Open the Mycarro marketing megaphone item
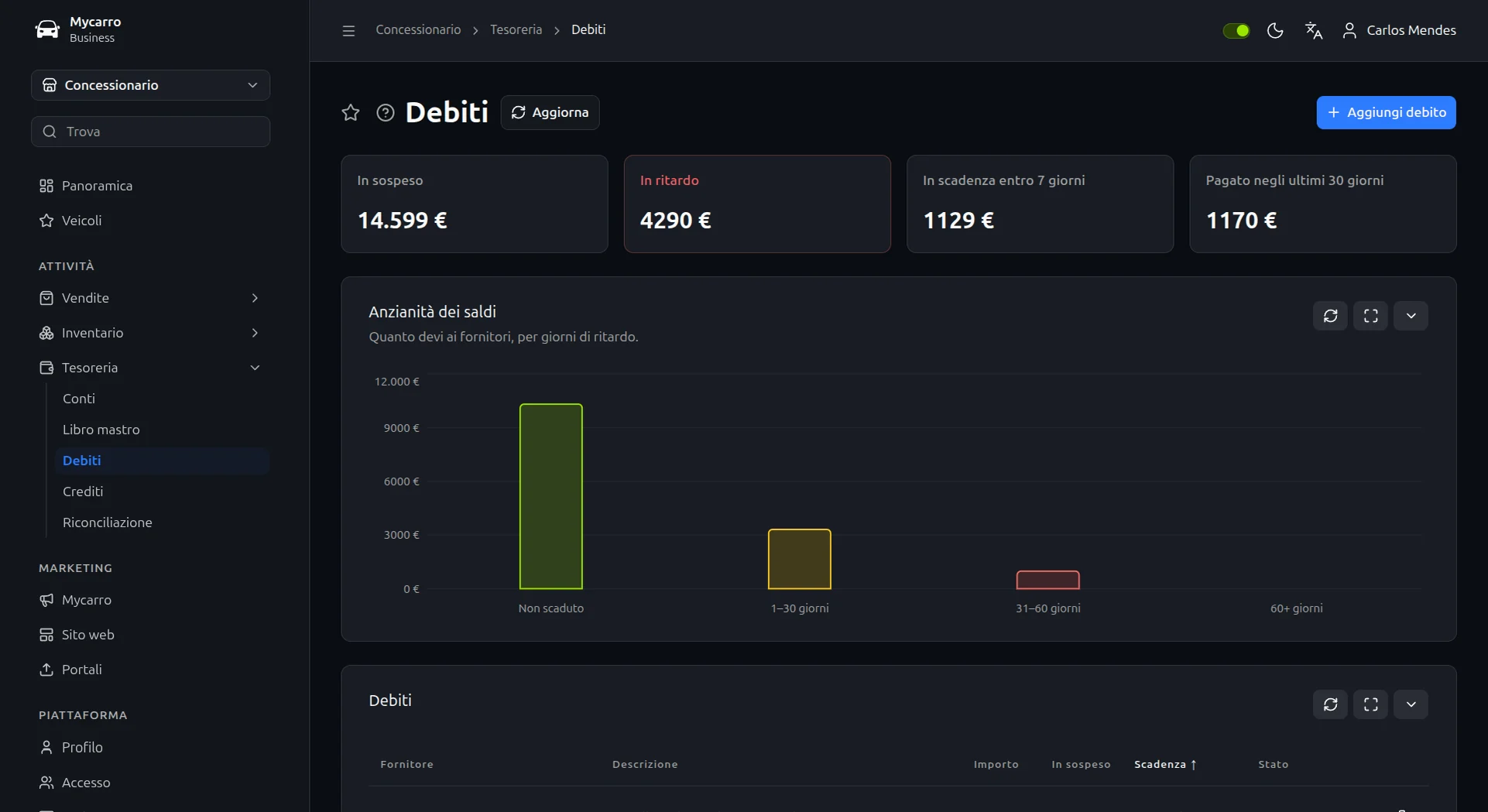This screenshot has width=1488, height=812. pyautogui.click(x=150, y=600)
